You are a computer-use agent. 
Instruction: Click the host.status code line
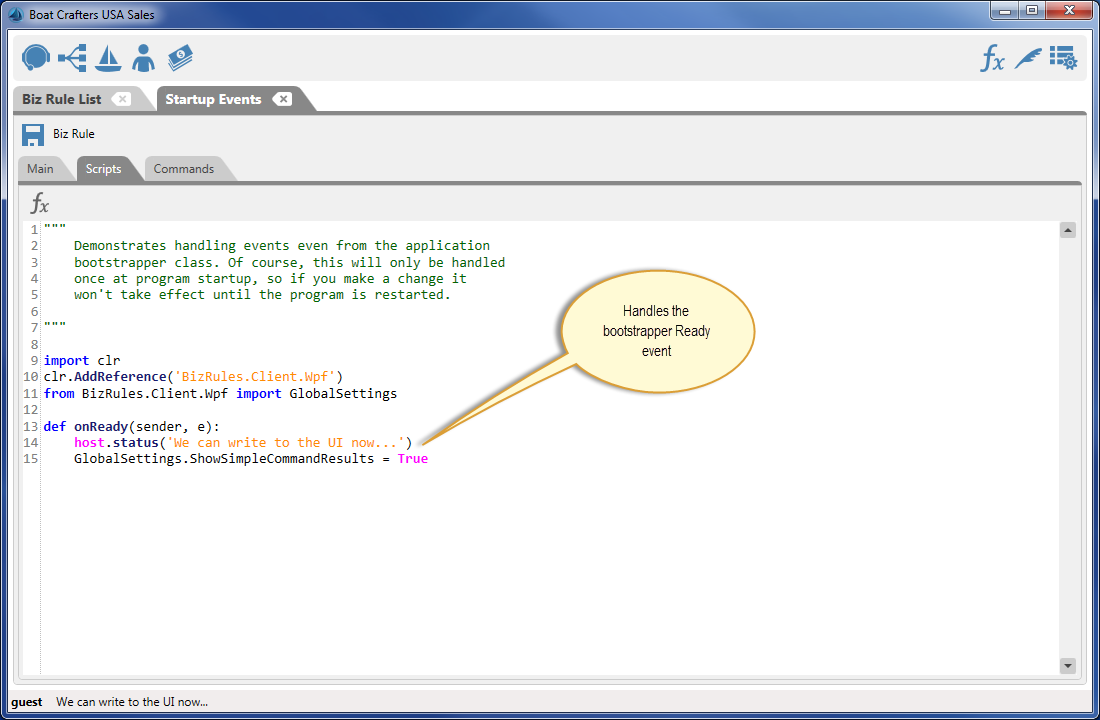click(243, 443)
